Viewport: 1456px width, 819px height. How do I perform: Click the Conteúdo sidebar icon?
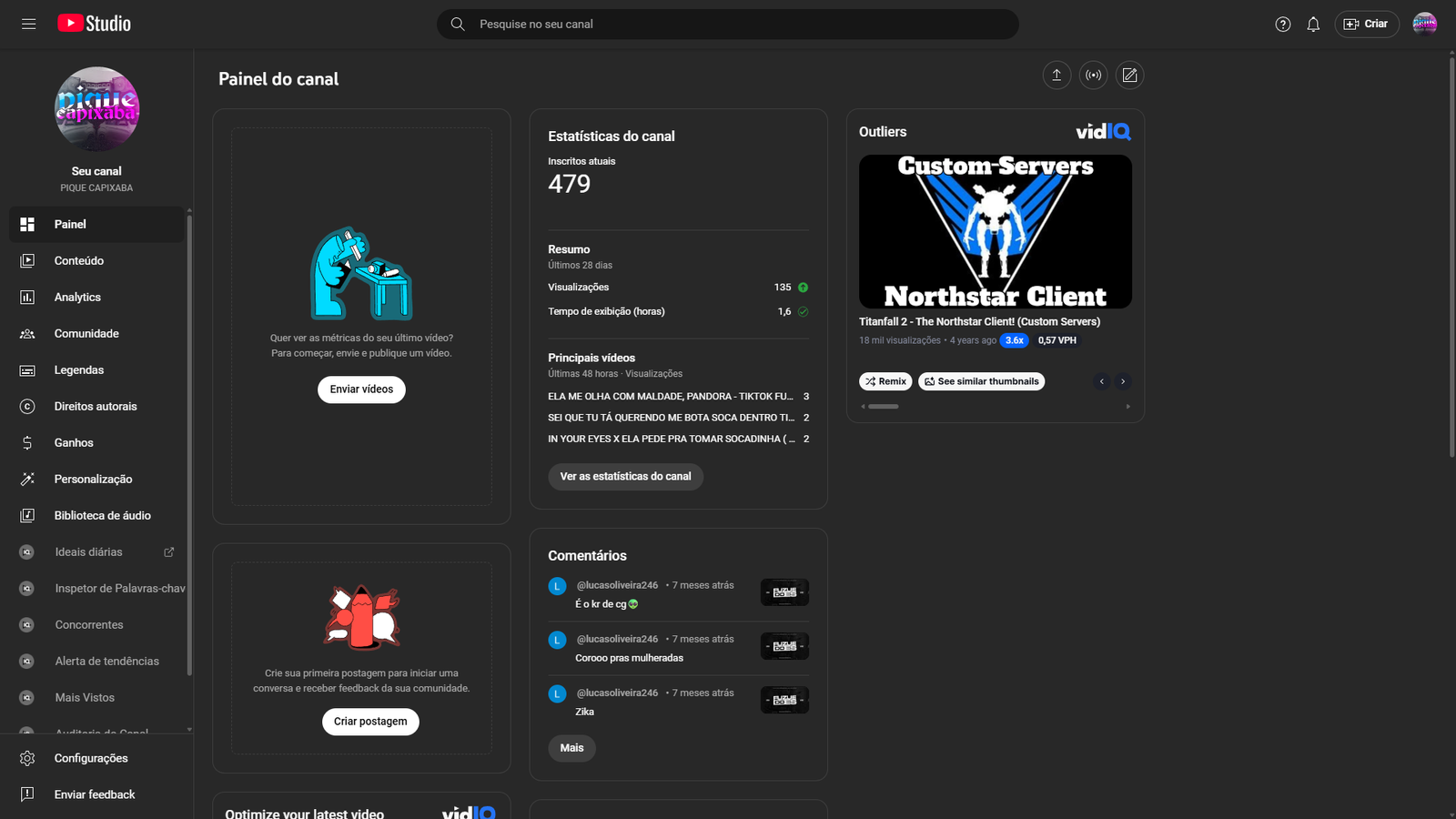tap(27, 261)
